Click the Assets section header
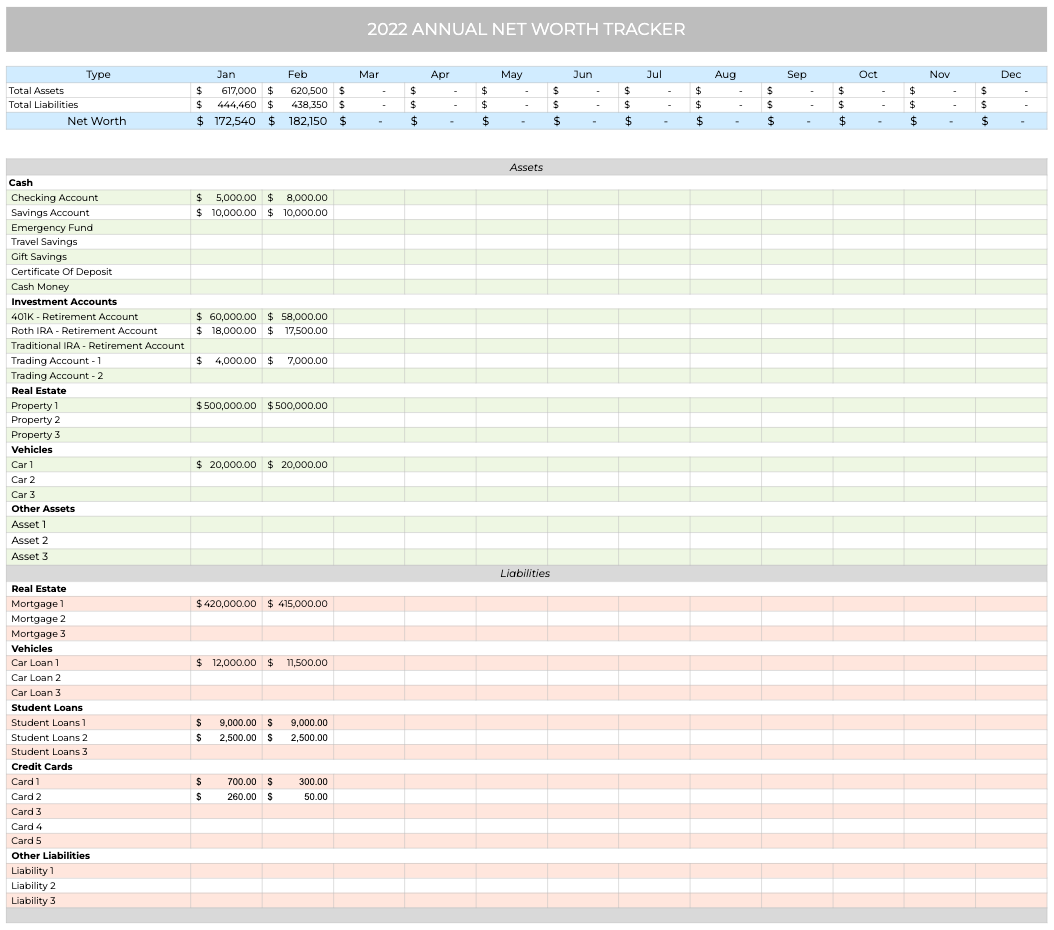The image size is (1054, 930). point(526,167)
